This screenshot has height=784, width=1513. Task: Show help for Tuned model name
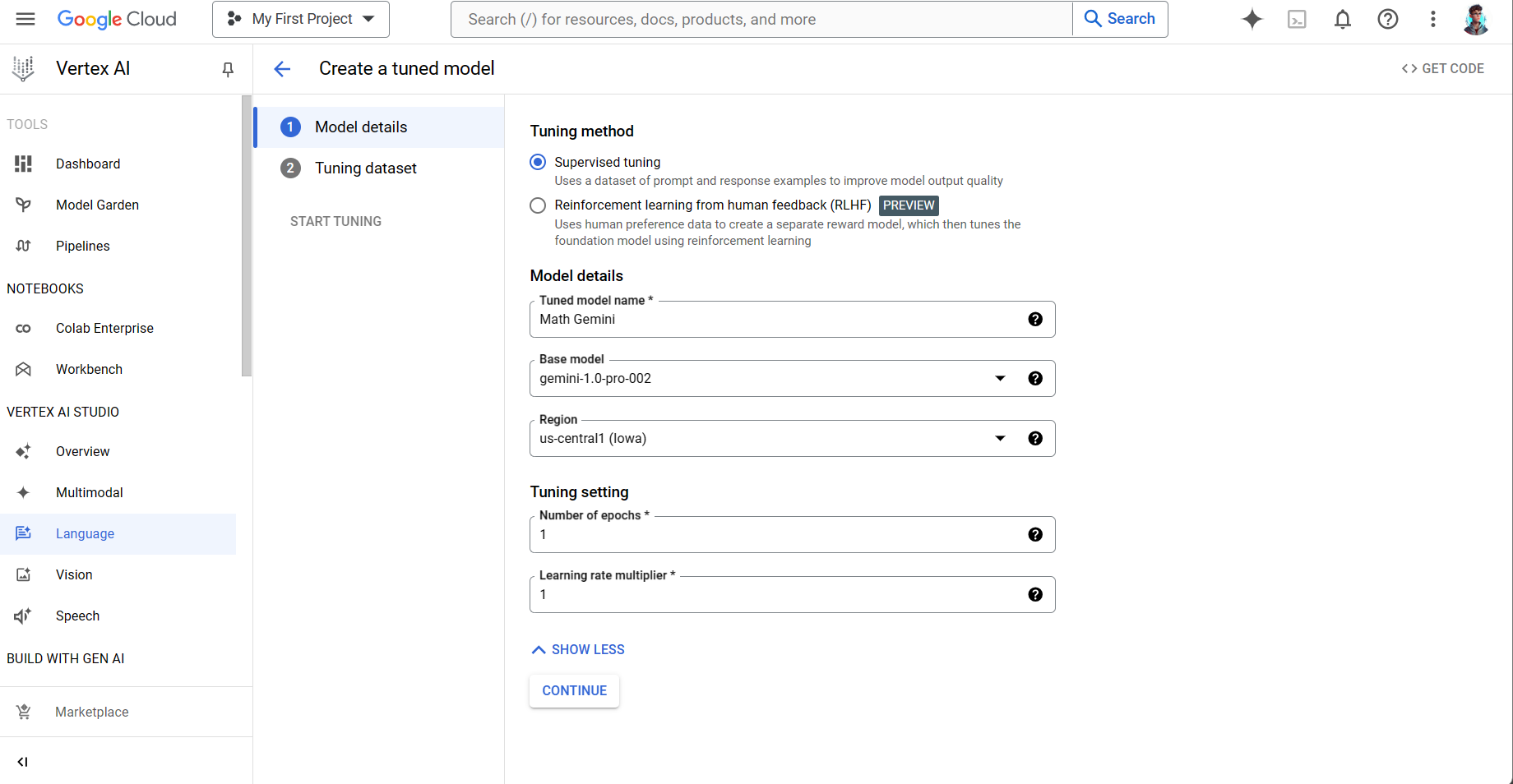[x=1035, y=320]
